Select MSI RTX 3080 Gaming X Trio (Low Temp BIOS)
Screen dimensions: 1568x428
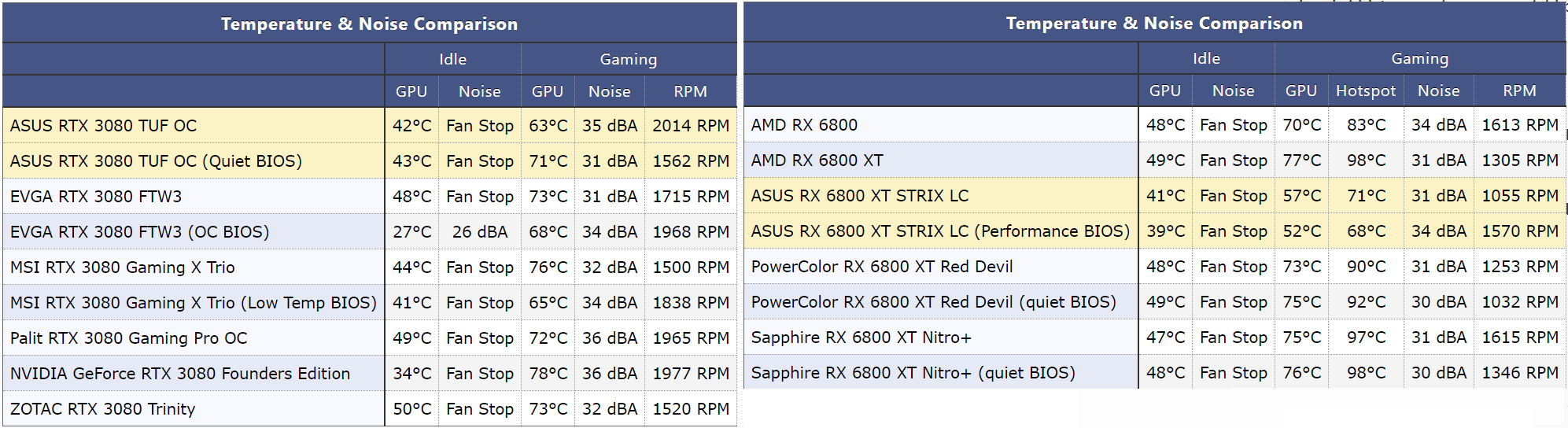coord(193,303)
